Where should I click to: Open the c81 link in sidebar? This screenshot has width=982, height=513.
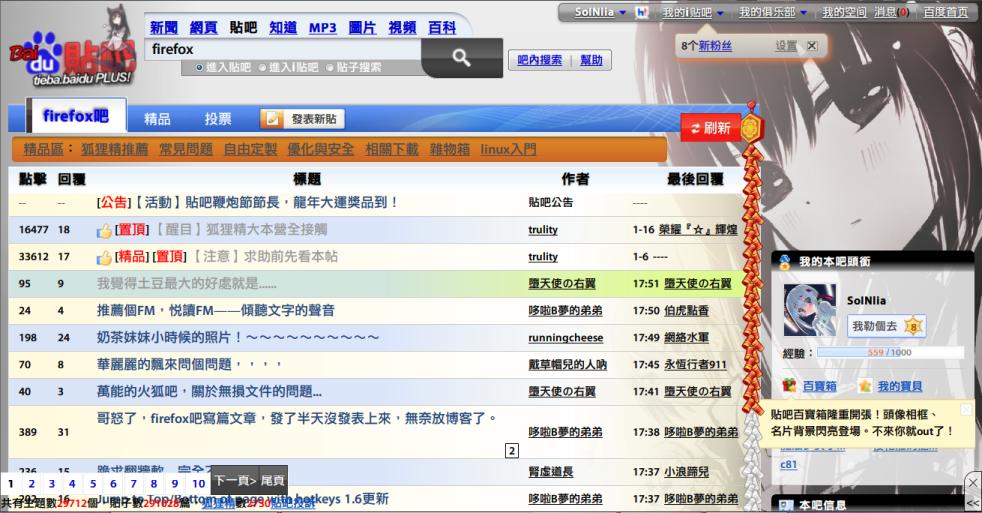788,465
